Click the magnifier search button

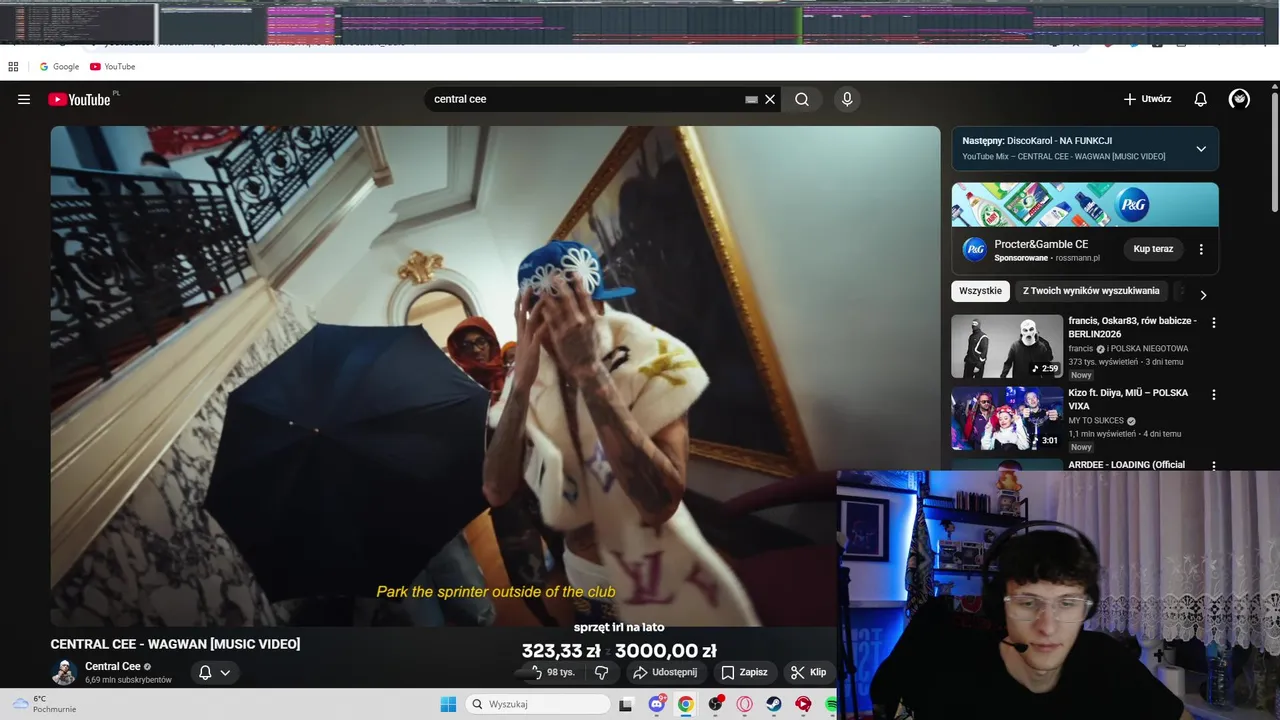point(802,99)
